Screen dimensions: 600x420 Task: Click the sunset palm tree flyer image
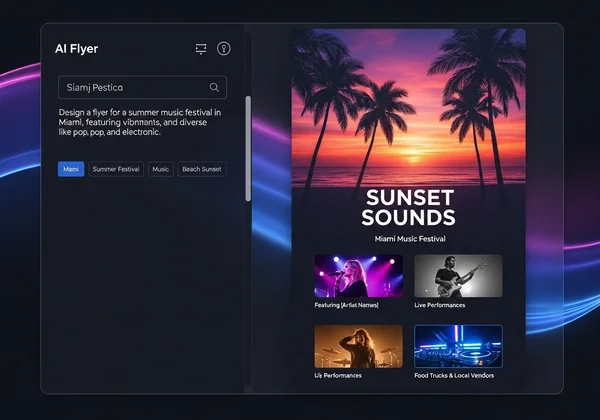click(x=409, y=107)
